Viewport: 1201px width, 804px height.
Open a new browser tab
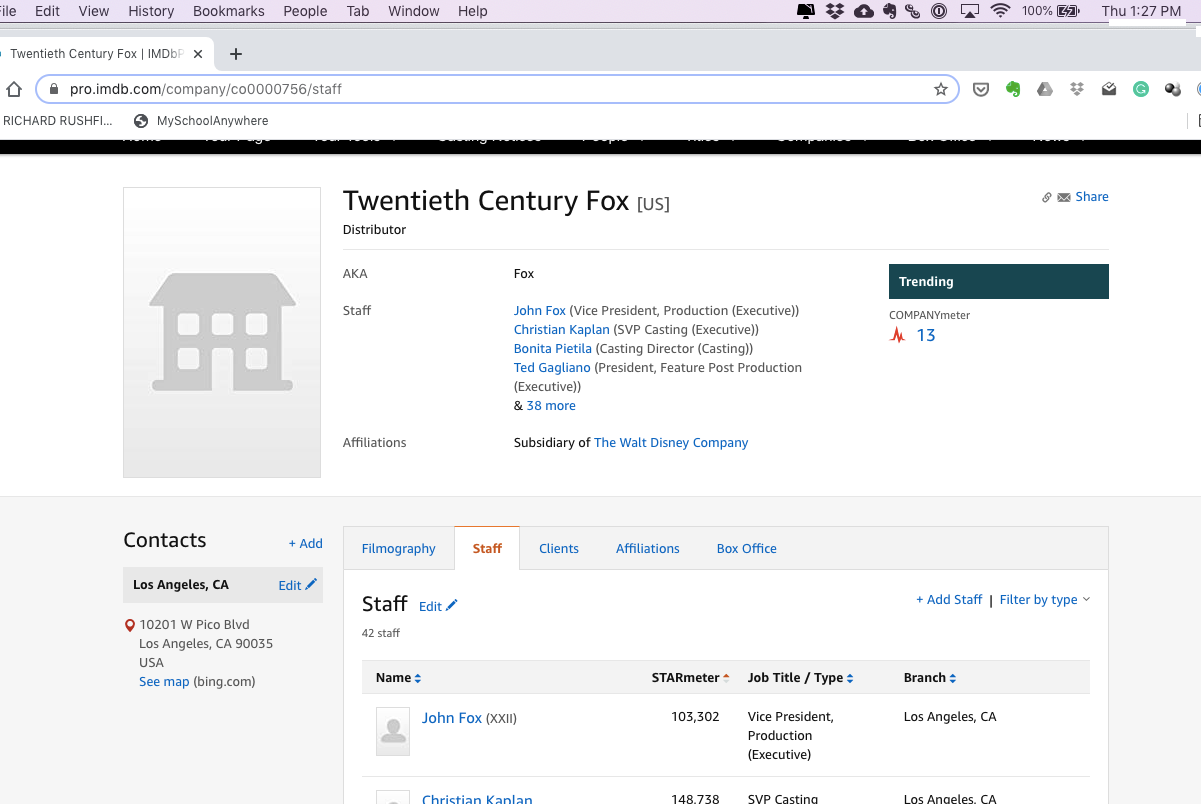pyautogui.click(x=236, y=54)
